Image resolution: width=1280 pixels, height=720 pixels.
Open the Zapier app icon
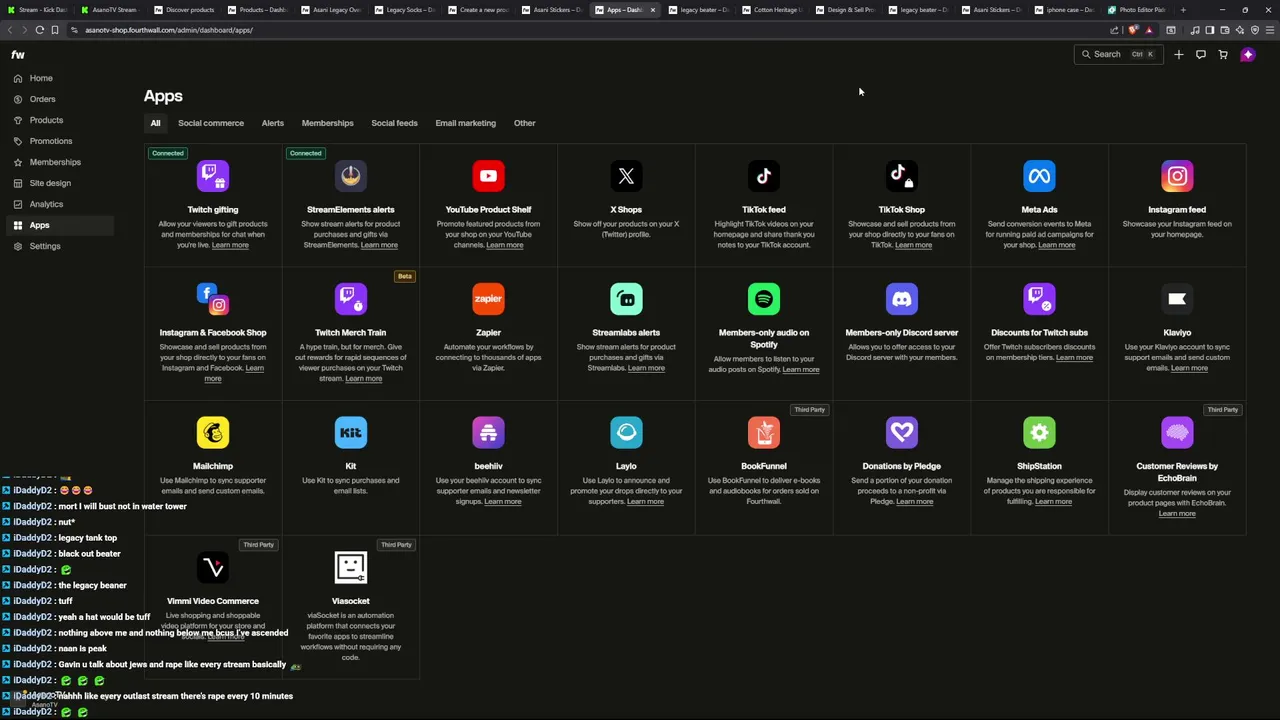(x=488, y=299)
